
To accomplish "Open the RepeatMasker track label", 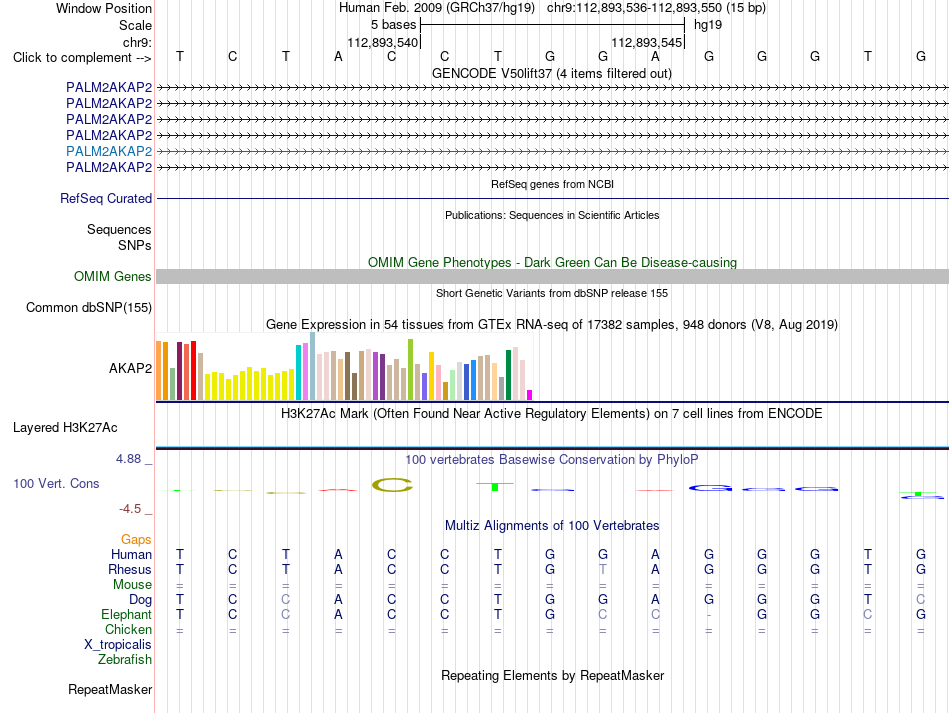I will click(110, 689).
